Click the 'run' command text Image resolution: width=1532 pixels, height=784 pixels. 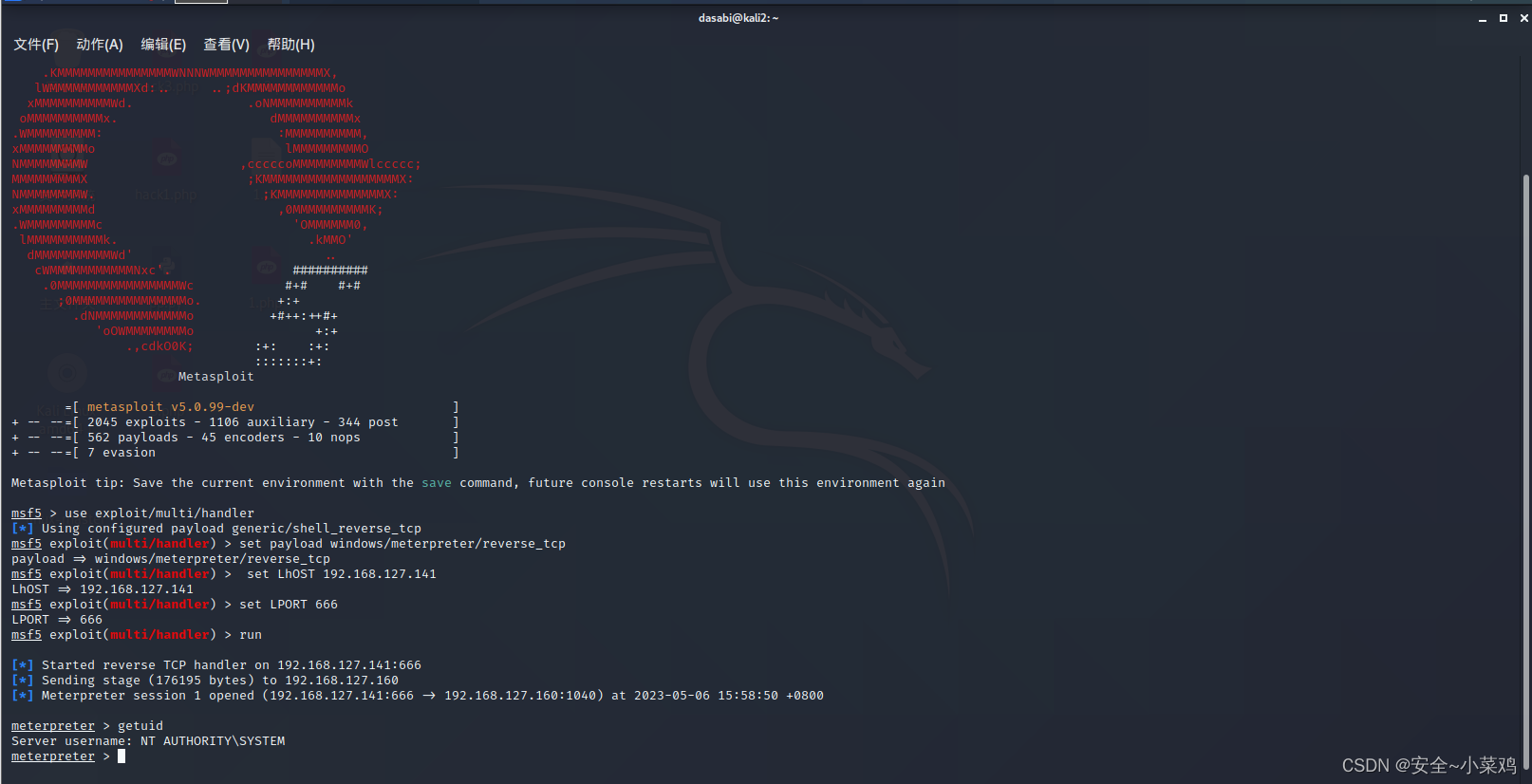pyautogui.click(x=251, y=635)
